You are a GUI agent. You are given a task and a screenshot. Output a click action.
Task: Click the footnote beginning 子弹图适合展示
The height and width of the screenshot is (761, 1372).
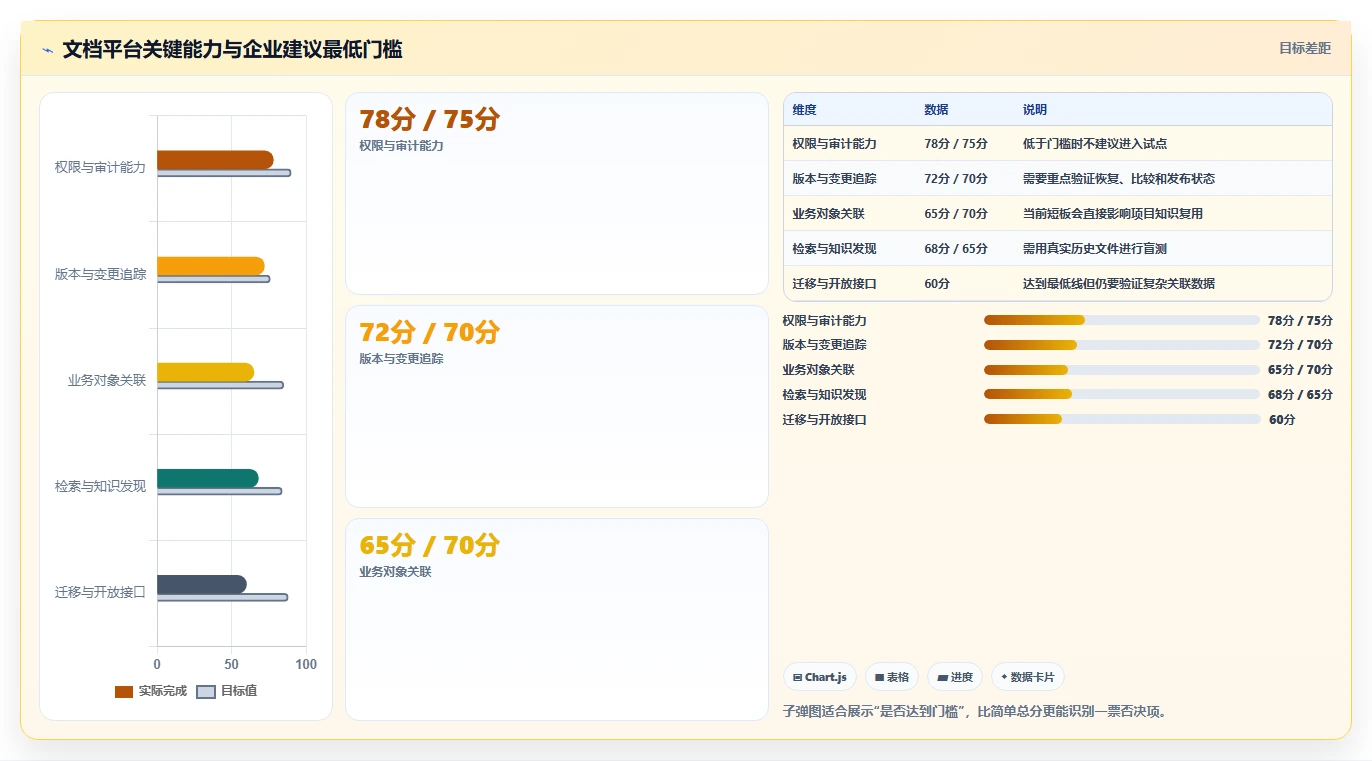coord(975,712)
